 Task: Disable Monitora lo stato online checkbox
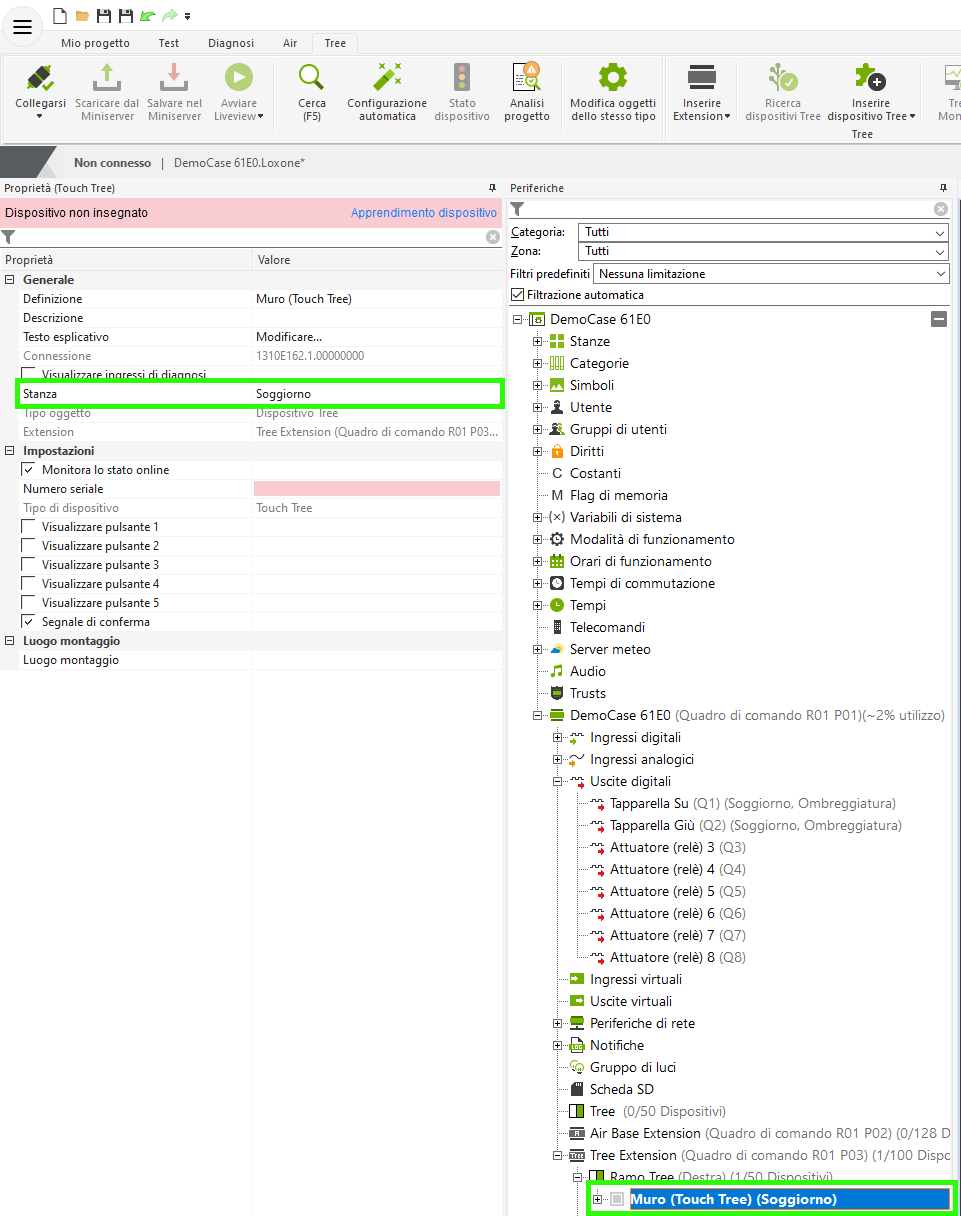pyautogui.click(x=29, y=470)
